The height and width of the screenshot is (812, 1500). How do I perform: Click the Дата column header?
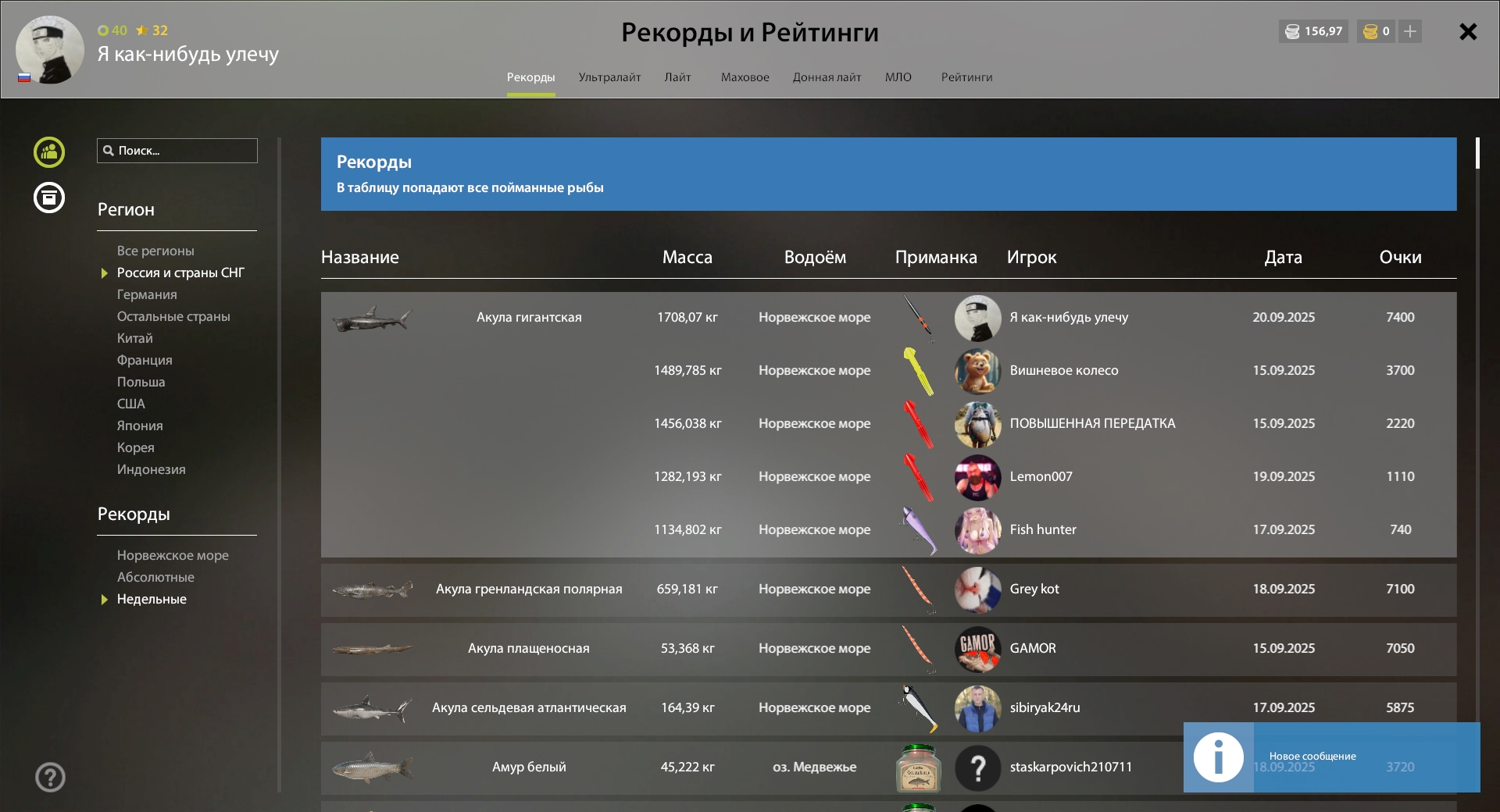pos(1284,258)
